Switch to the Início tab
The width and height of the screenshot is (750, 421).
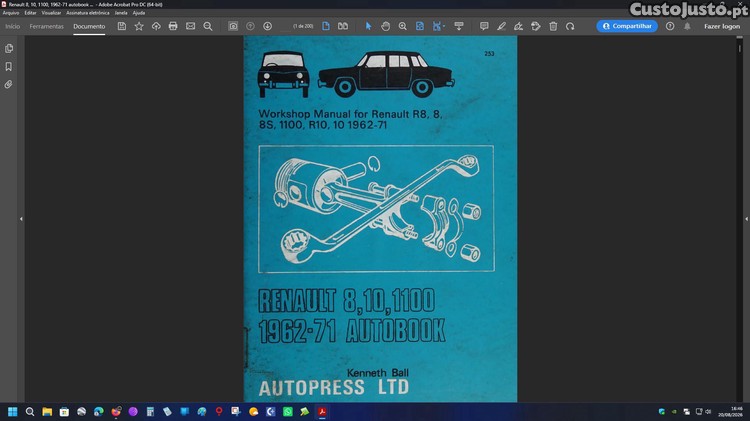pyautogui.click(x=12, y=26)
